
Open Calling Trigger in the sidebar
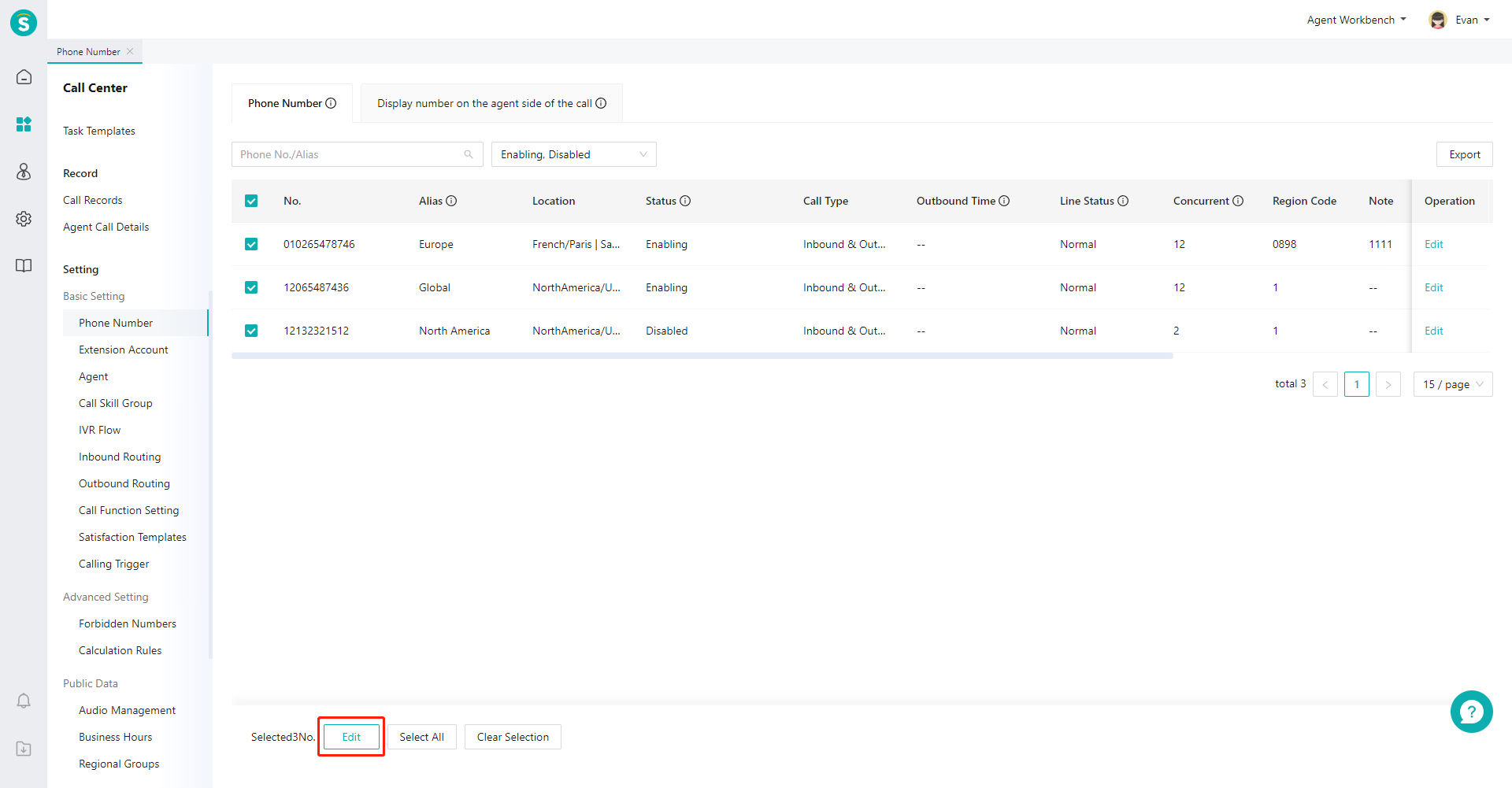click(x=114, y=564)
